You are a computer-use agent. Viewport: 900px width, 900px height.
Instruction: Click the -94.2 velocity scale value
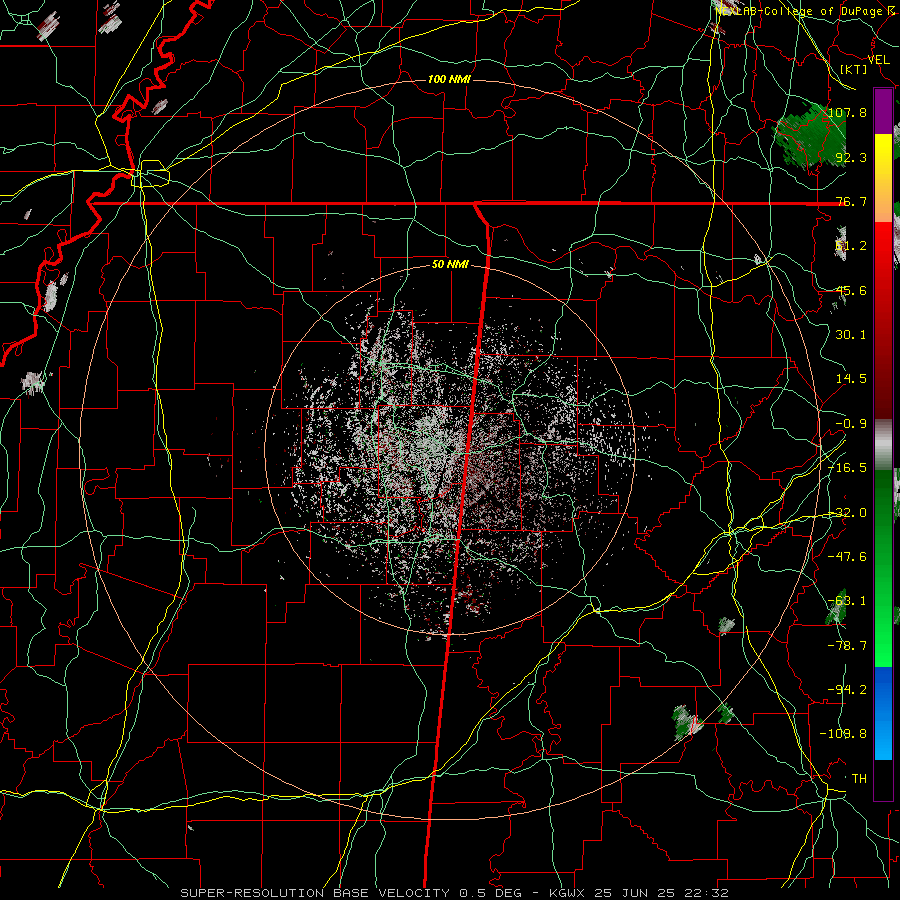pos(847,690)
